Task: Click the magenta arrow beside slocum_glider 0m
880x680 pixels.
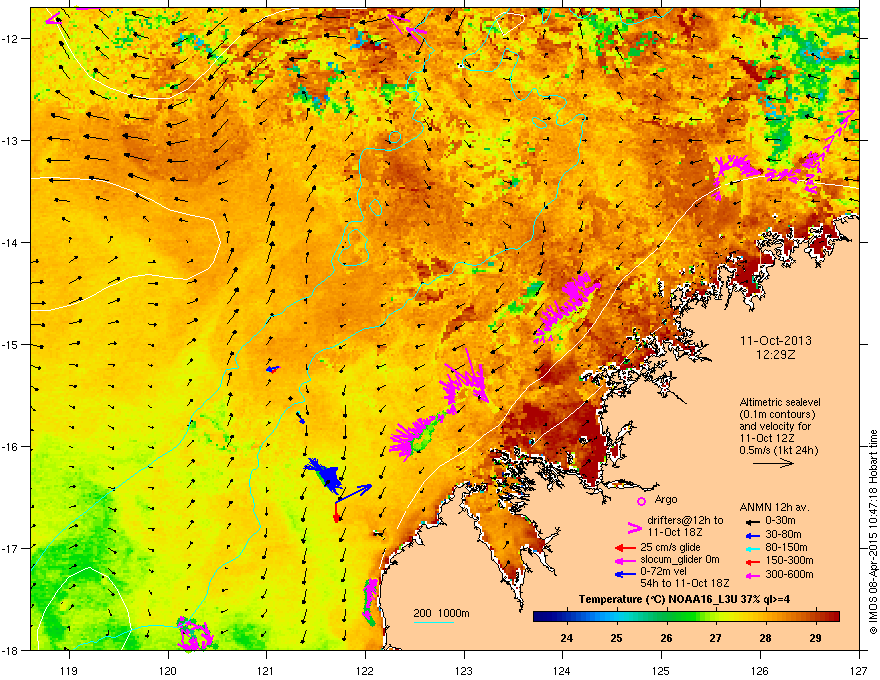Action: 626,560
